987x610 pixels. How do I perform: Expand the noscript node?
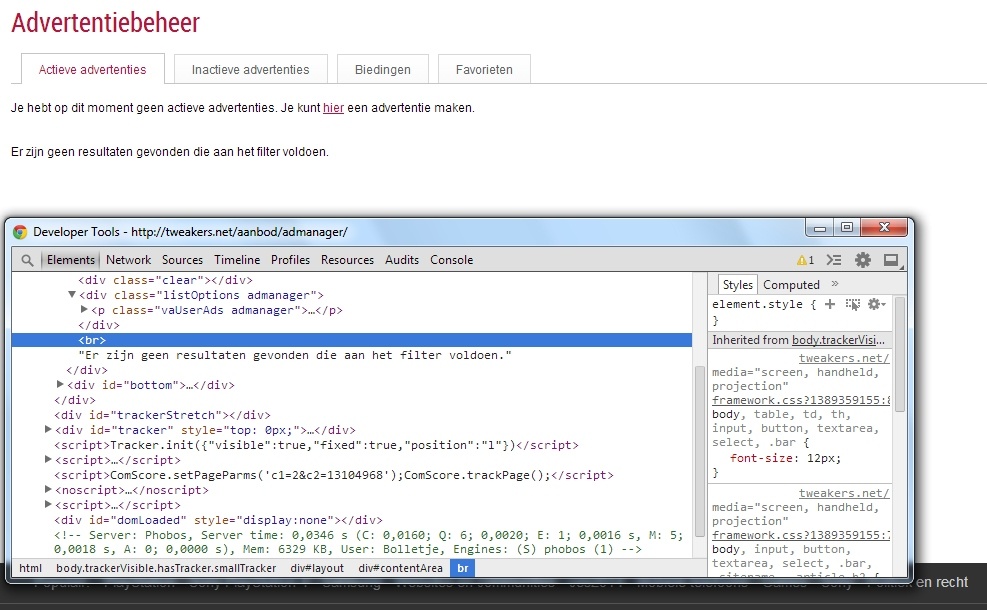tap(48, 490)
